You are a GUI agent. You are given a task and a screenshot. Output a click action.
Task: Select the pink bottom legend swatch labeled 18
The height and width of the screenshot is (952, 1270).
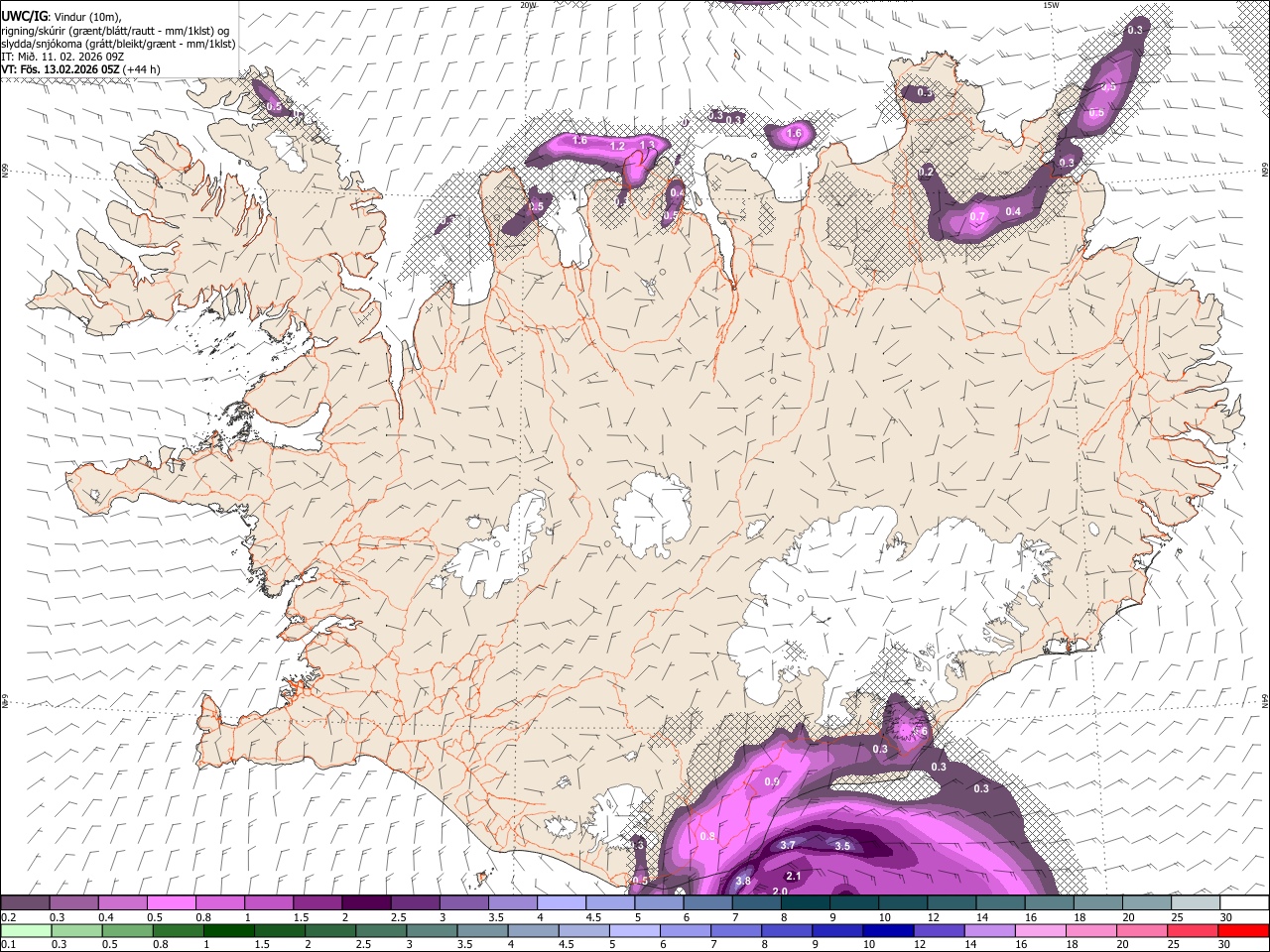pyautogui.click(x=1090, y=930)
